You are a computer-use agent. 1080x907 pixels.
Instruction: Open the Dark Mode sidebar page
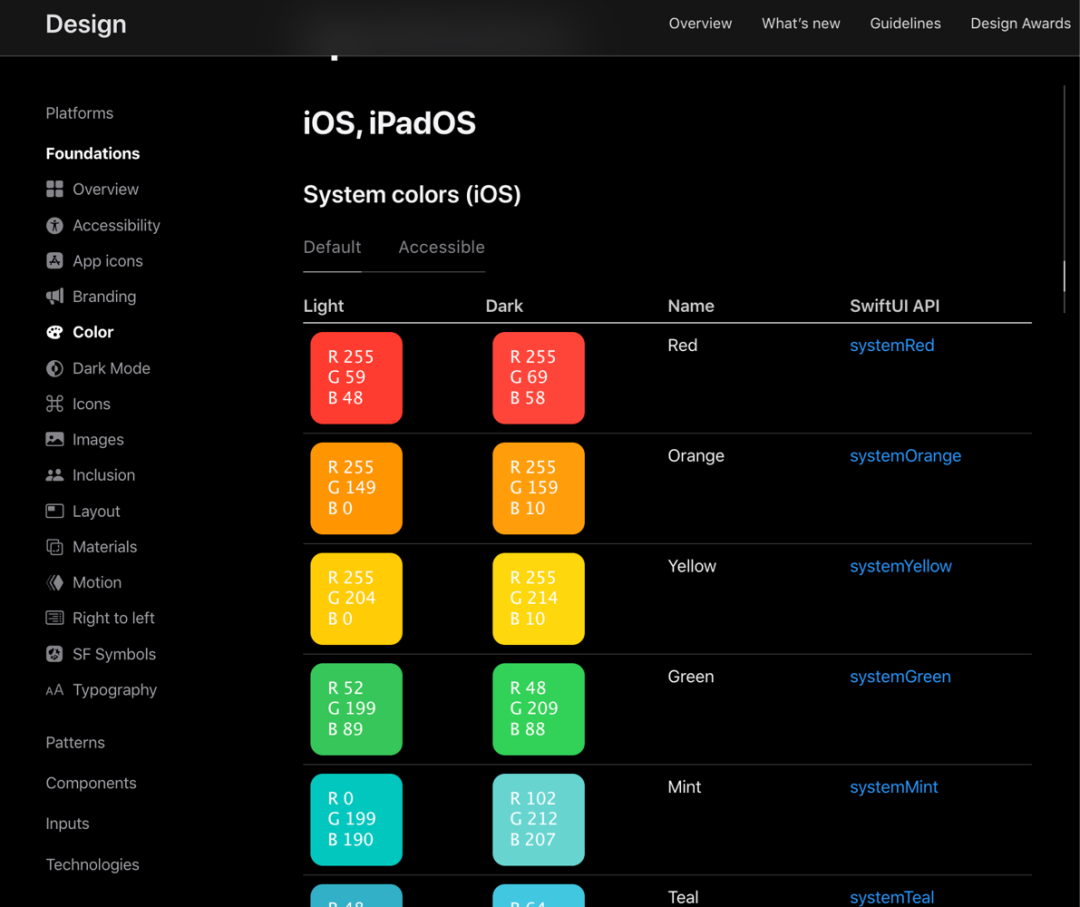[x=112, y=368]
